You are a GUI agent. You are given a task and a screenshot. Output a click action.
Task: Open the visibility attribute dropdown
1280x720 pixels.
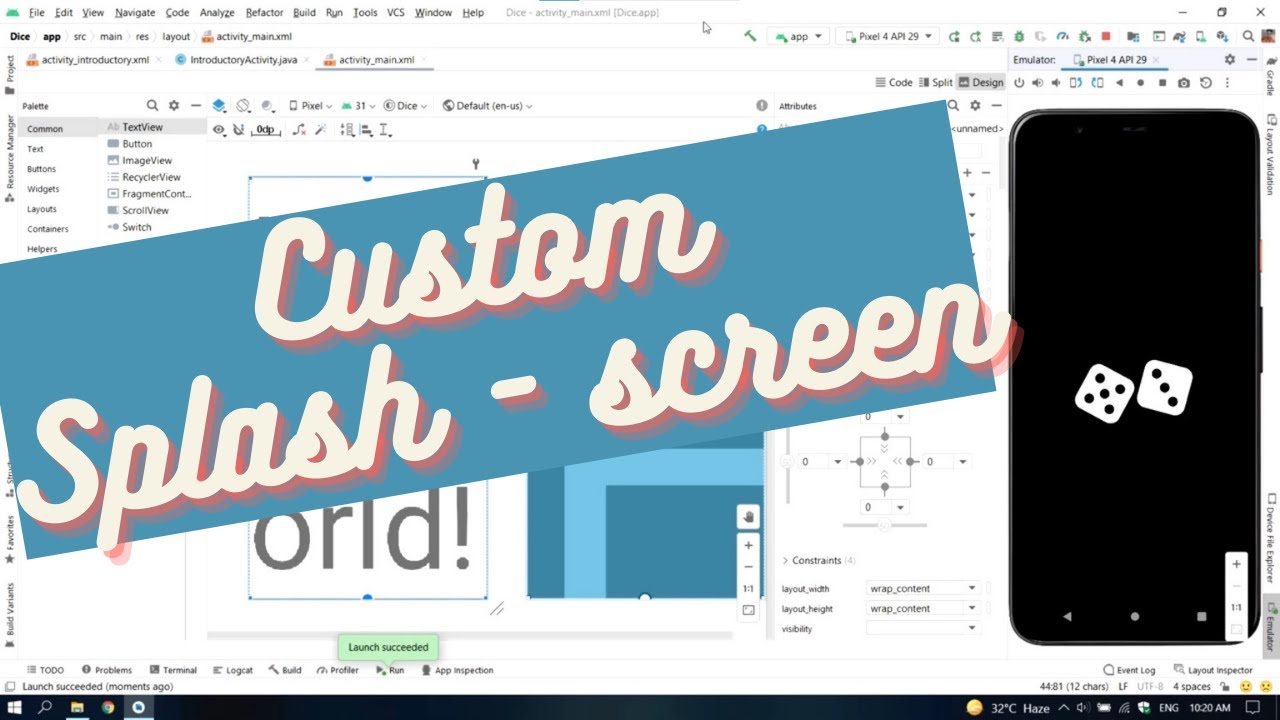point(922,628)
